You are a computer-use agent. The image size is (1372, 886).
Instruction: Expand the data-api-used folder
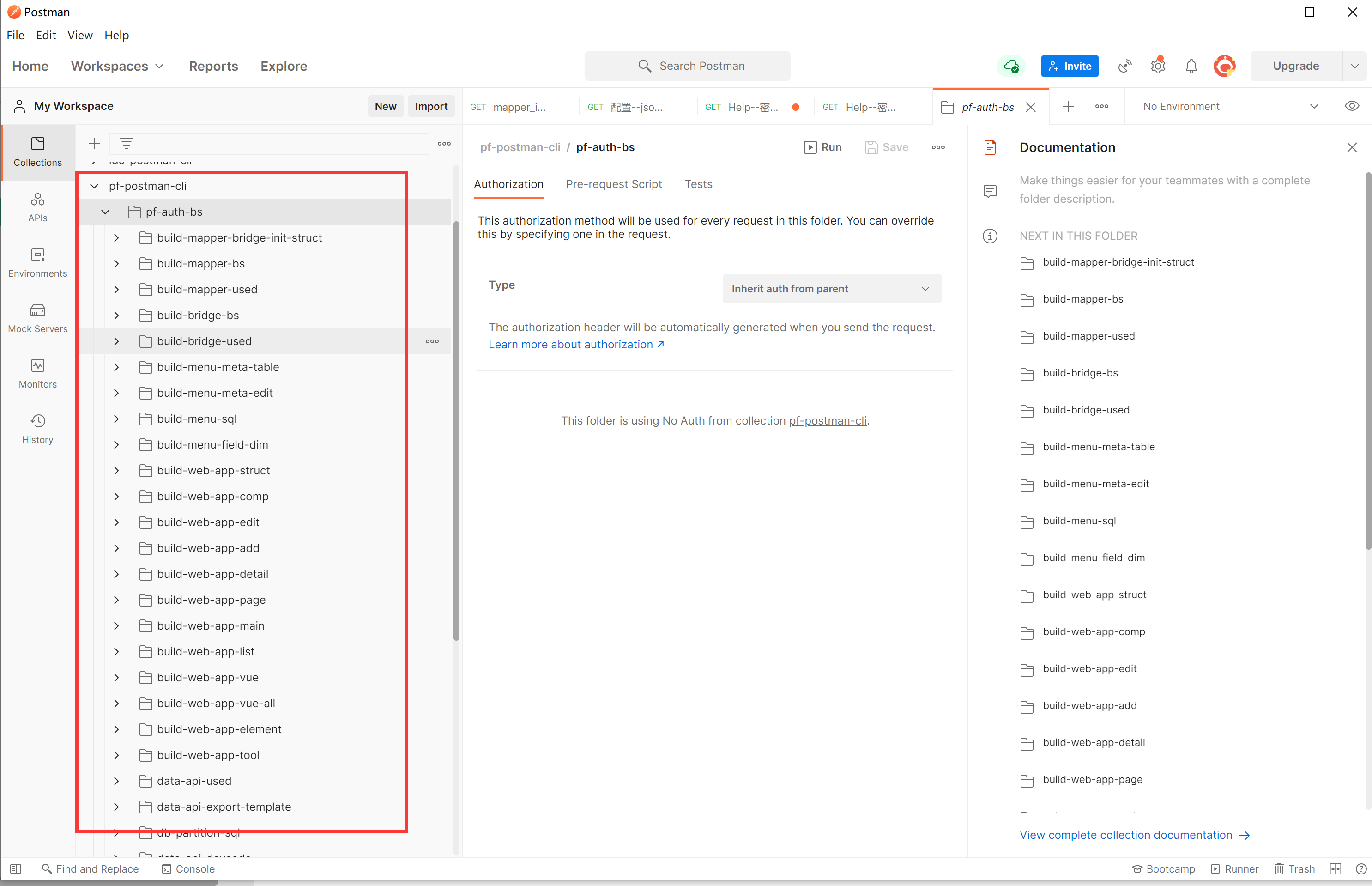[x=116, y=781]
